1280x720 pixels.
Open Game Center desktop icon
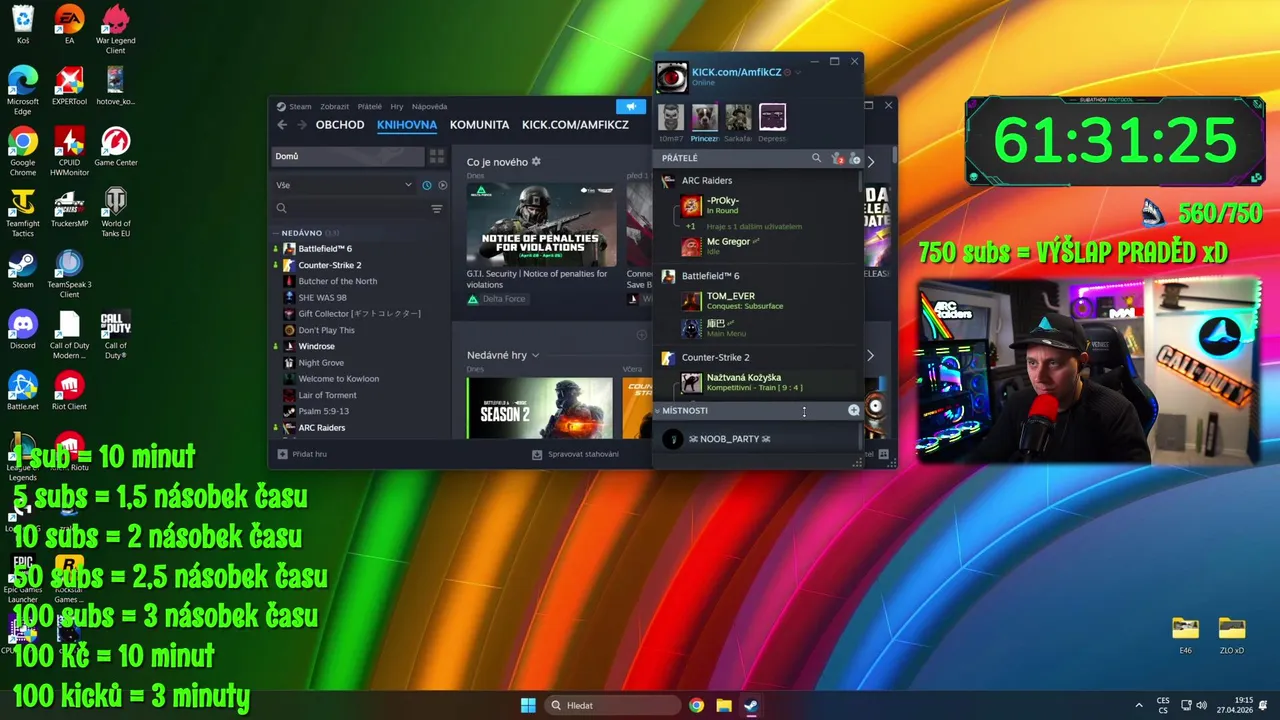tap(115, 146)
